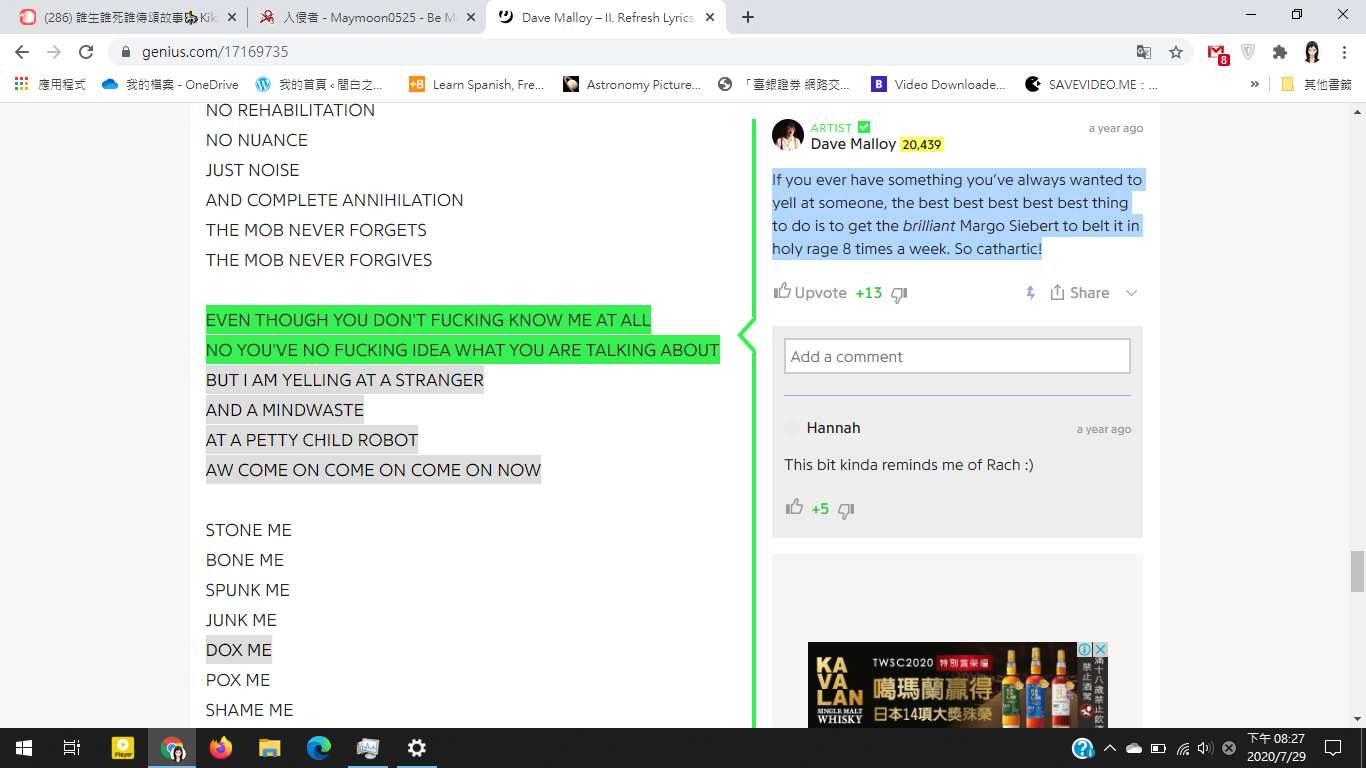Click the +13 vote count
1366x768 pixels.
point(869,293)
